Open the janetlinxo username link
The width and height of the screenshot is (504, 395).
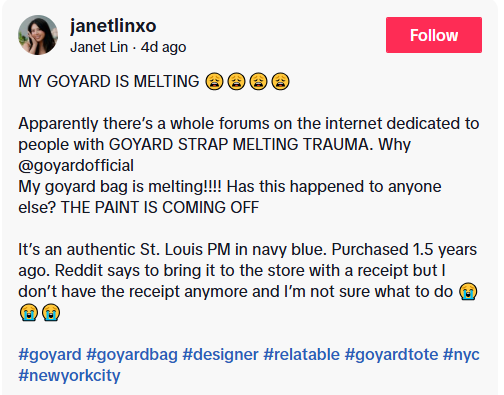(x=113, y=26)
